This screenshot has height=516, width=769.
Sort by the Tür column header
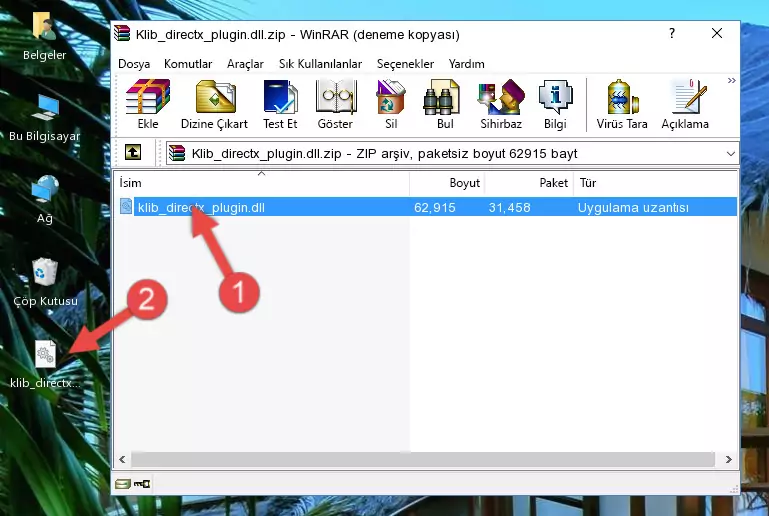click(x=655, y=183)
